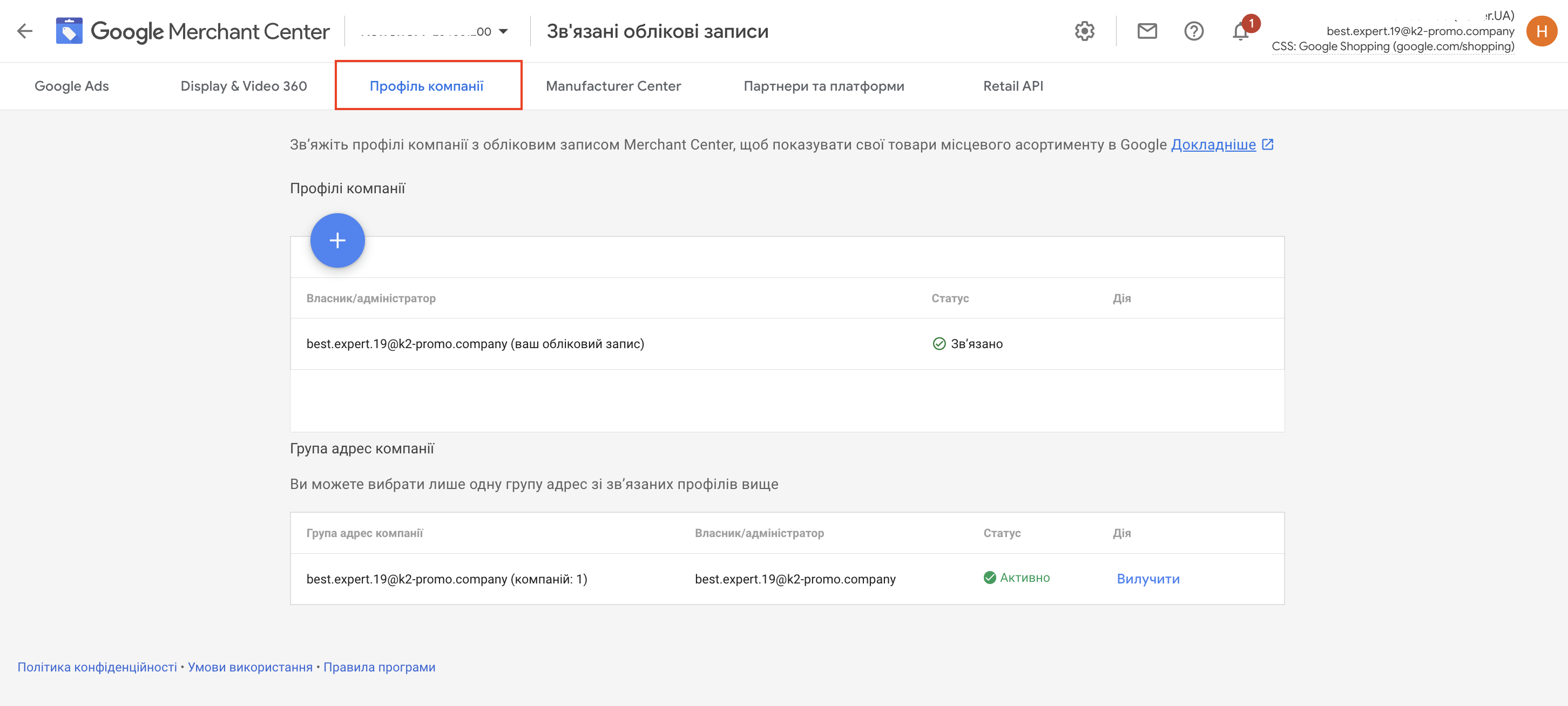Switch to the Google Ads tab

72,86
